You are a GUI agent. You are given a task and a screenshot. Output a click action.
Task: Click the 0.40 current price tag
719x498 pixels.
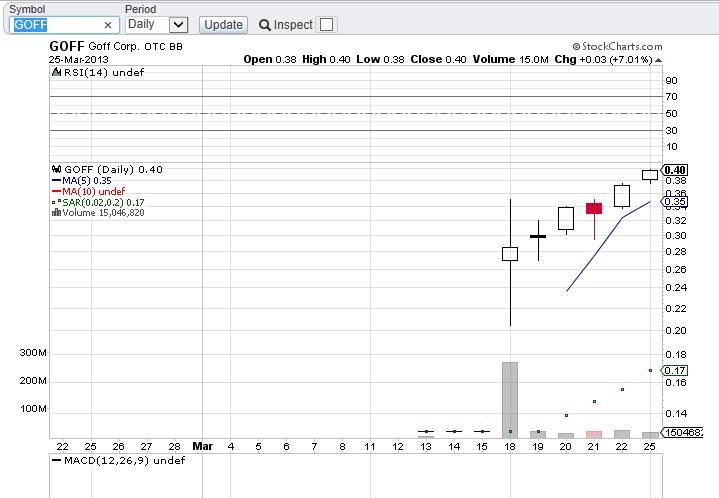tap(675, 170)
